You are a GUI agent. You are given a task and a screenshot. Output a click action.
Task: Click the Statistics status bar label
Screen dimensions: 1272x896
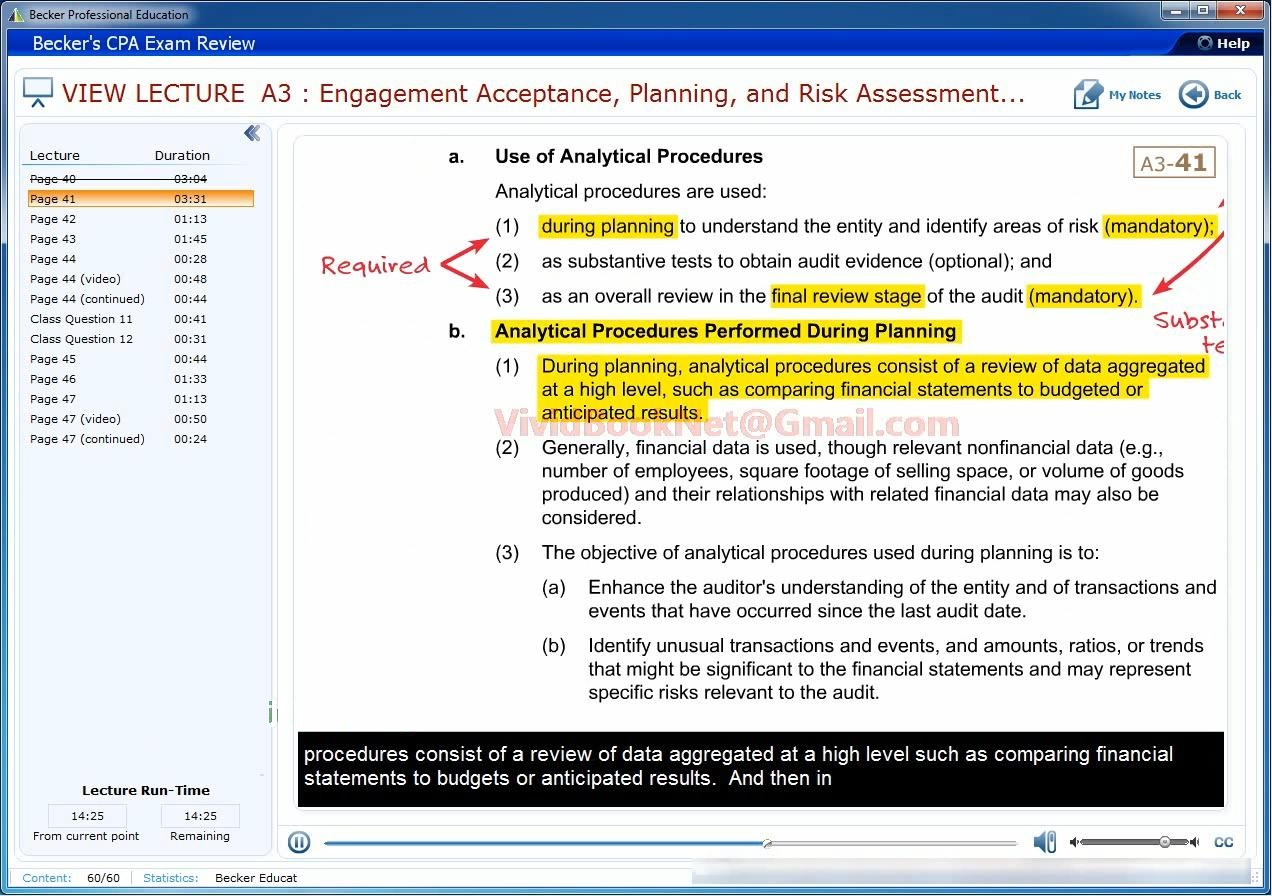pos(171,878)
